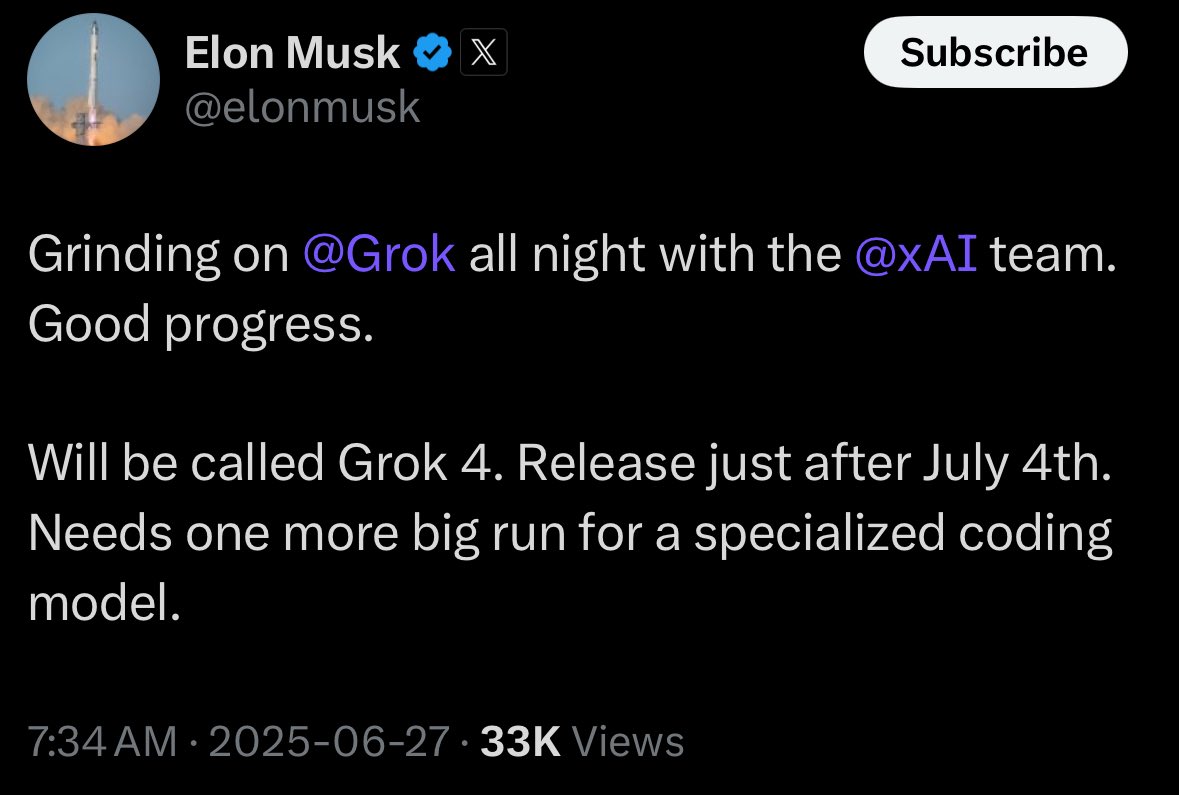The height and width of the screenshot is (795, 1179).
Task: Click the word 'Grinding' in tweet
Action: 123,255
